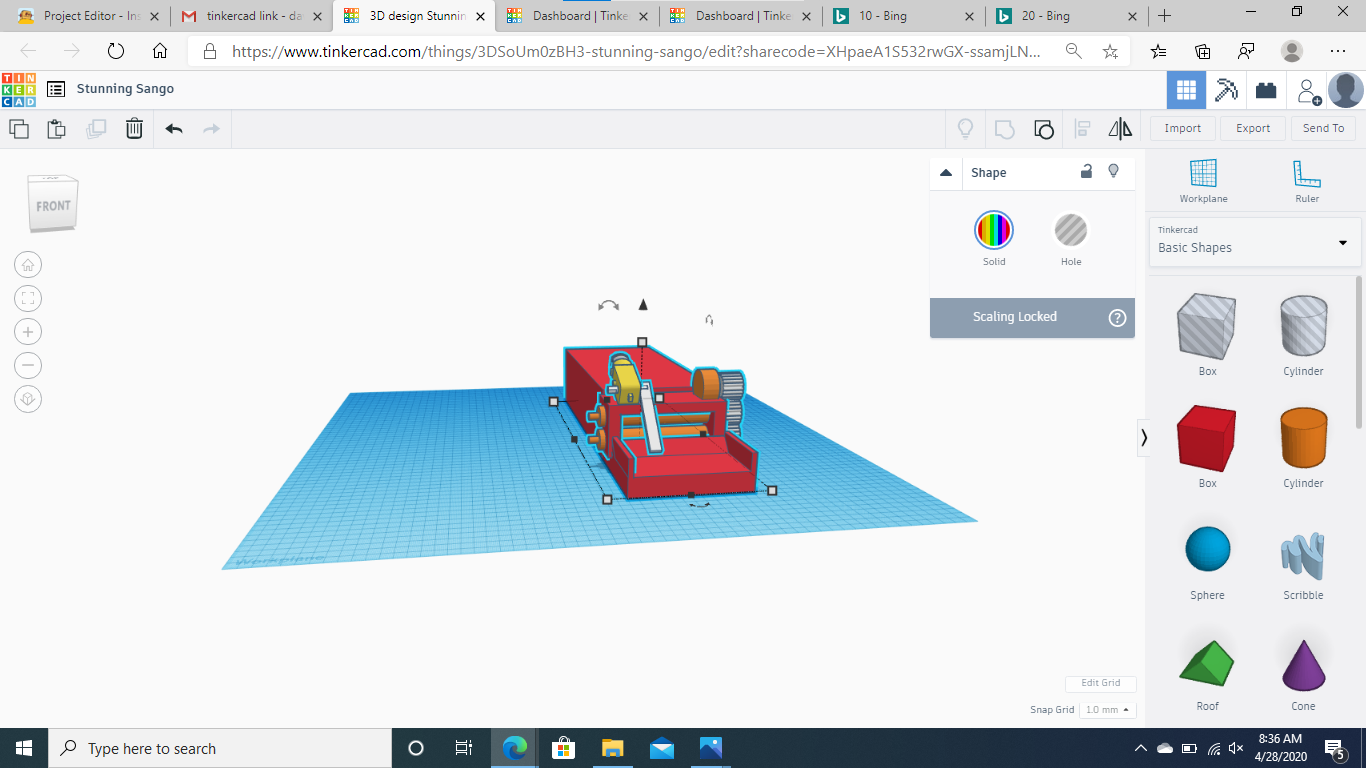The width and height of the screenshot is (1366, 768).
Task: Click the Group shapes icon
Action: point(1004,128)
